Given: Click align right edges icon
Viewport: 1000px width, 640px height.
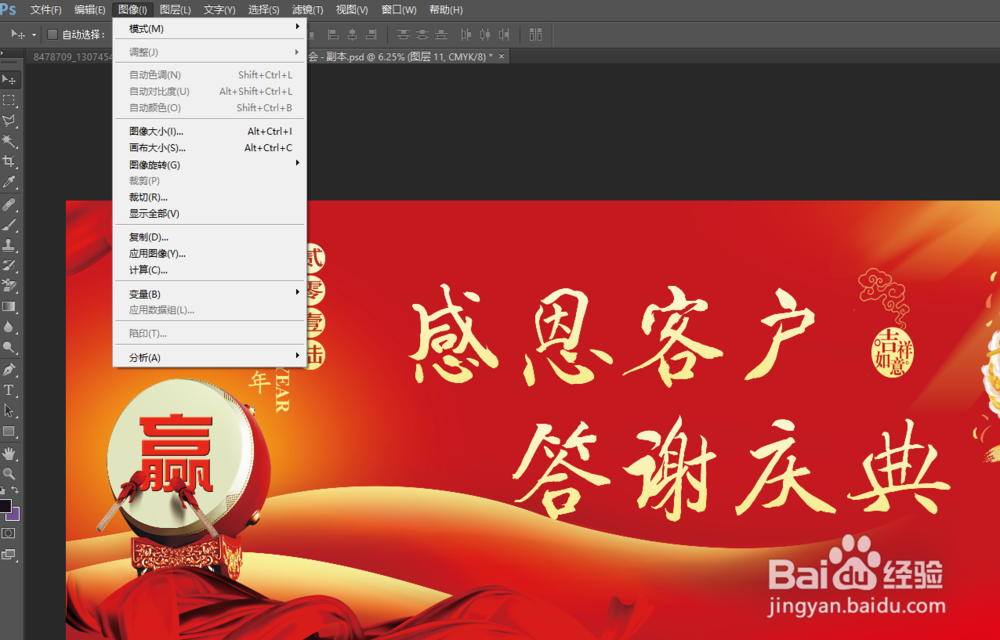Looking at the screenshot, I should [371, 34].
